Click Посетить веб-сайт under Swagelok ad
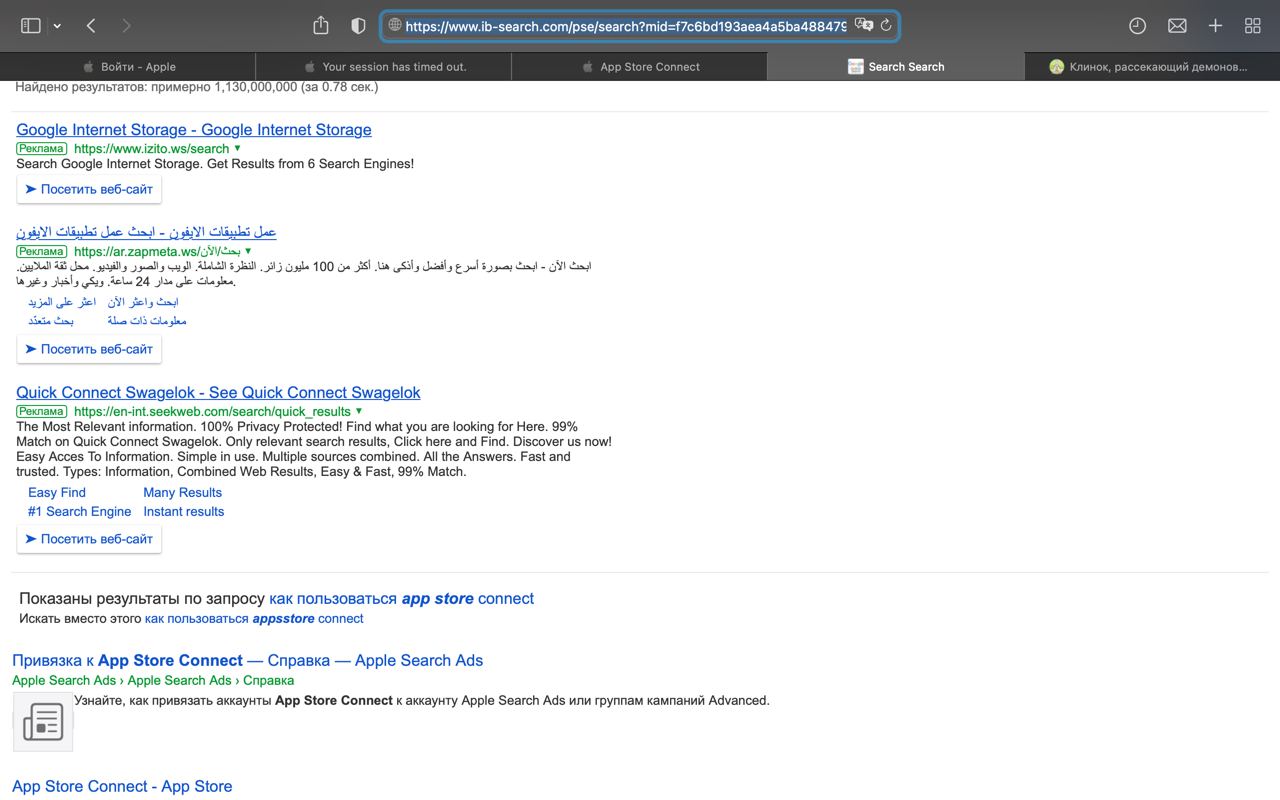This screenshot has width=1280, height=800. (x=89, y=539)
